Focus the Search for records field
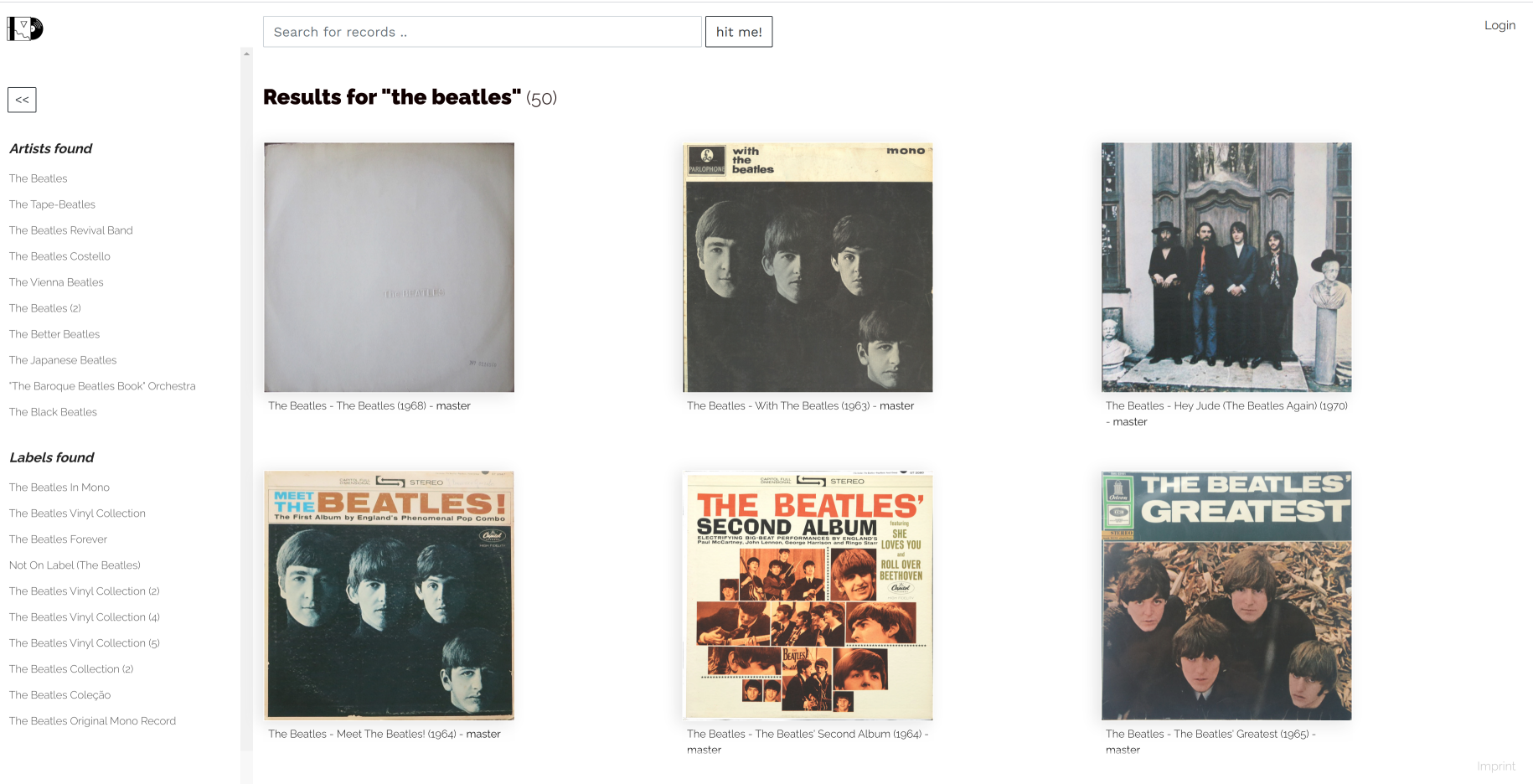Screen dimensions: 1533x784 click(x=482, y=32)
